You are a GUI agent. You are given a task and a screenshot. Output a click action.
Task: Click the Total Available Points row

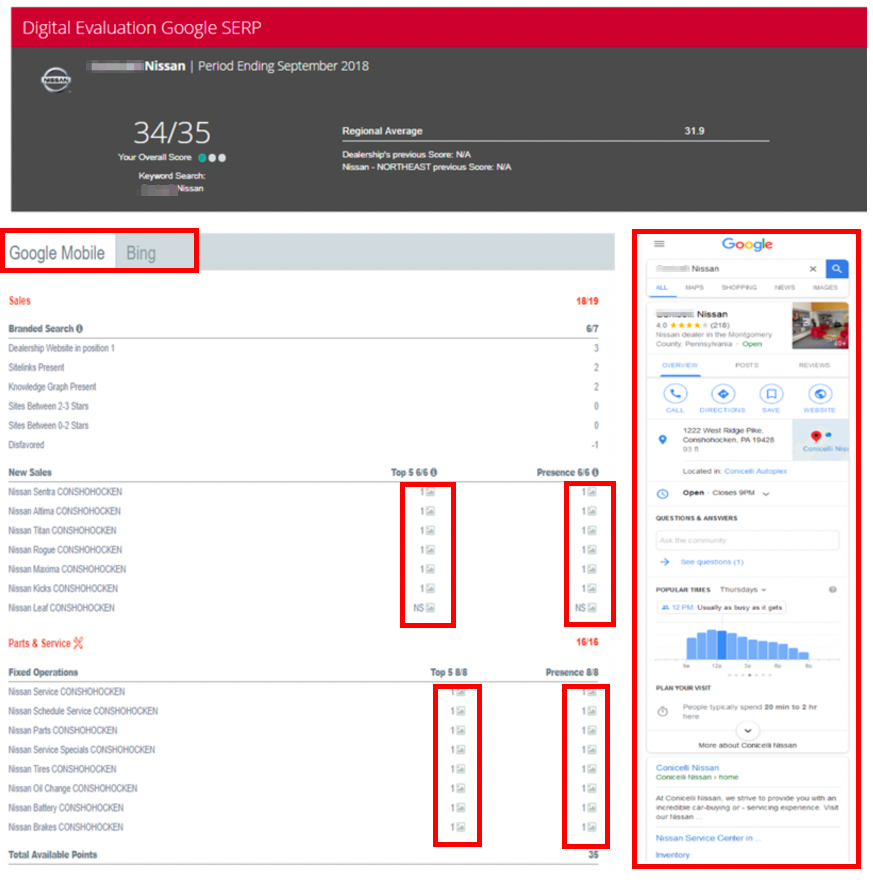[x=303, y=855]
